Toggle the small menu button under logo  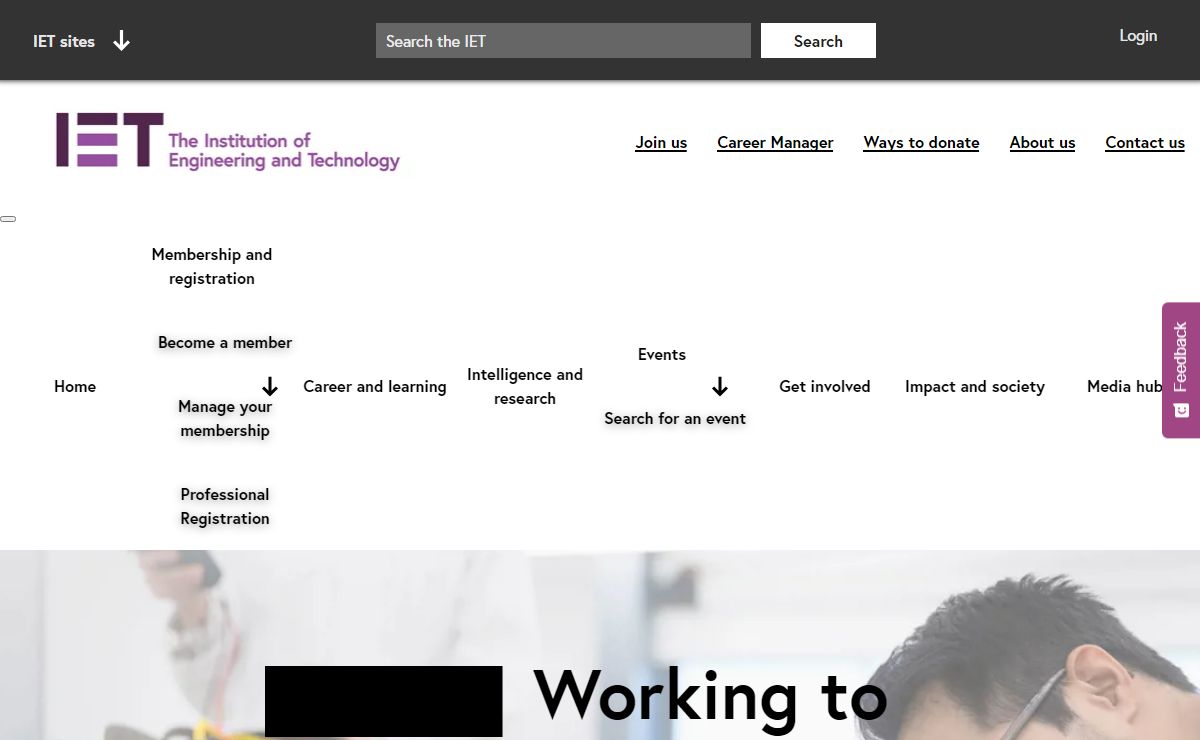pyautogui.click(x=8, y=218)
